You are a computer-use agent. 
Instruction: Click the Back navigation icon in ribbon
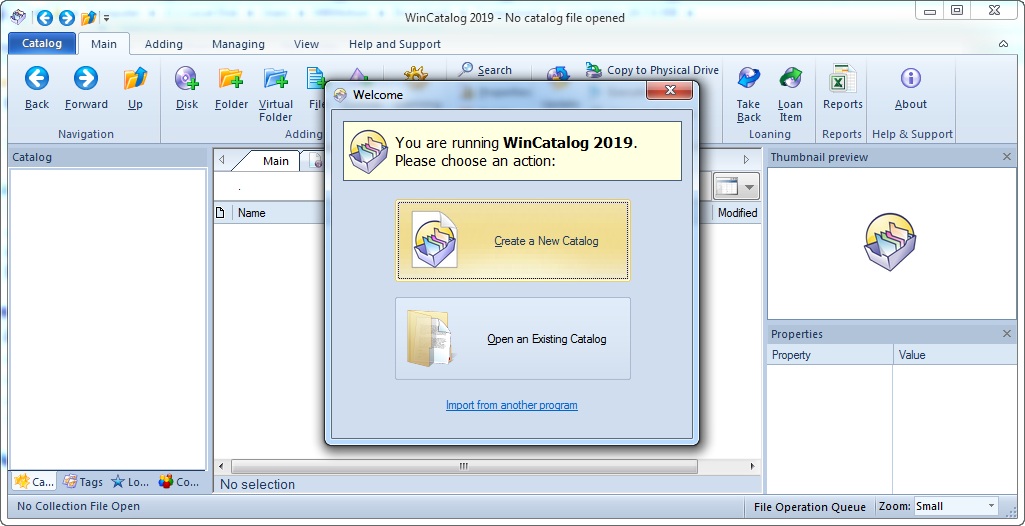[x=37, y=78]
